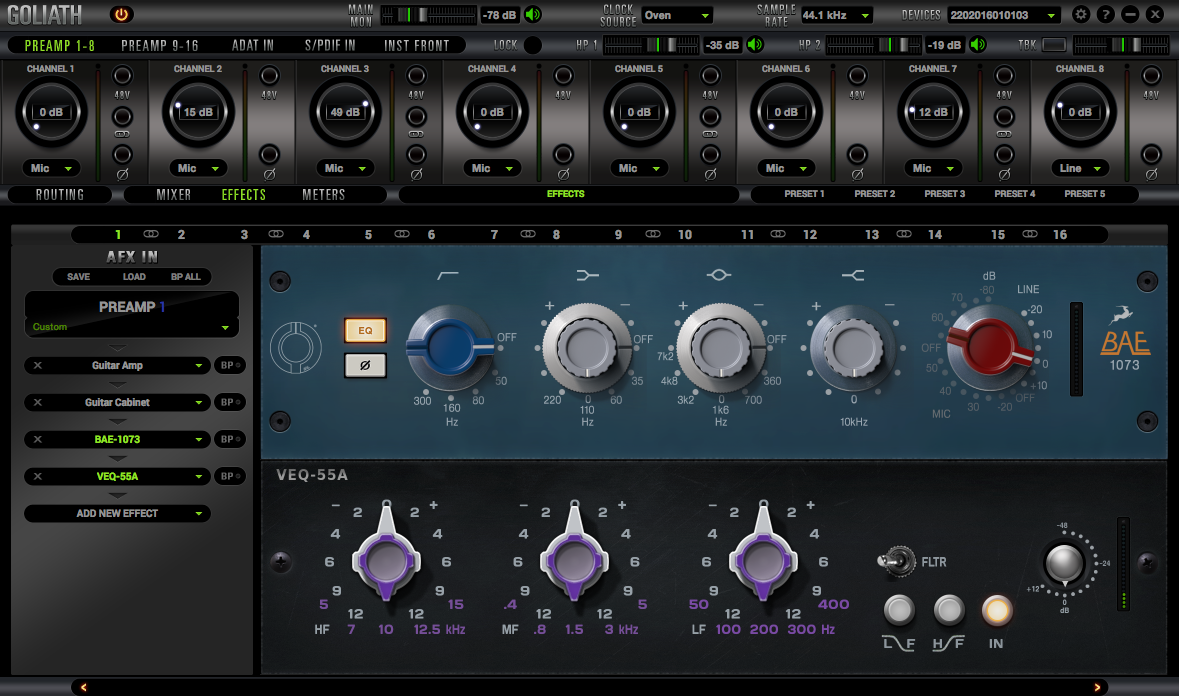The height and width of the screenshot is (696, 1179).
Task: Select Preset 1
Action: [804, 194]
